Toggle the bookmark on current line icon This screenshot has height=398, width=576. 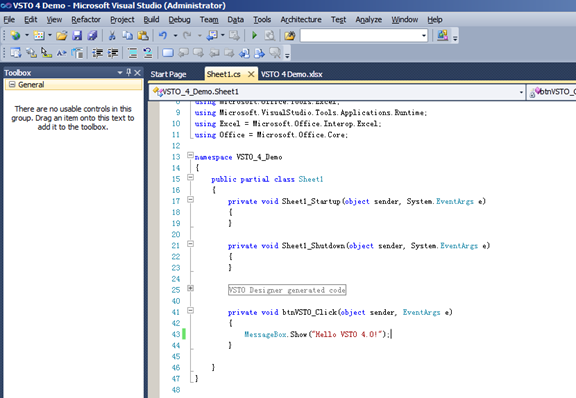168,53
